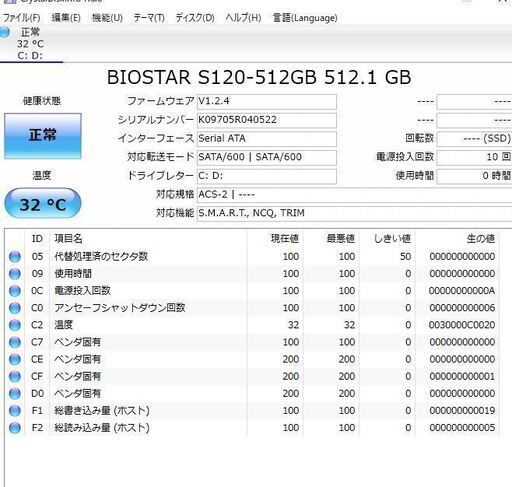
Task: Open the 編集(E) menu
Action: (x=66, y=18)
